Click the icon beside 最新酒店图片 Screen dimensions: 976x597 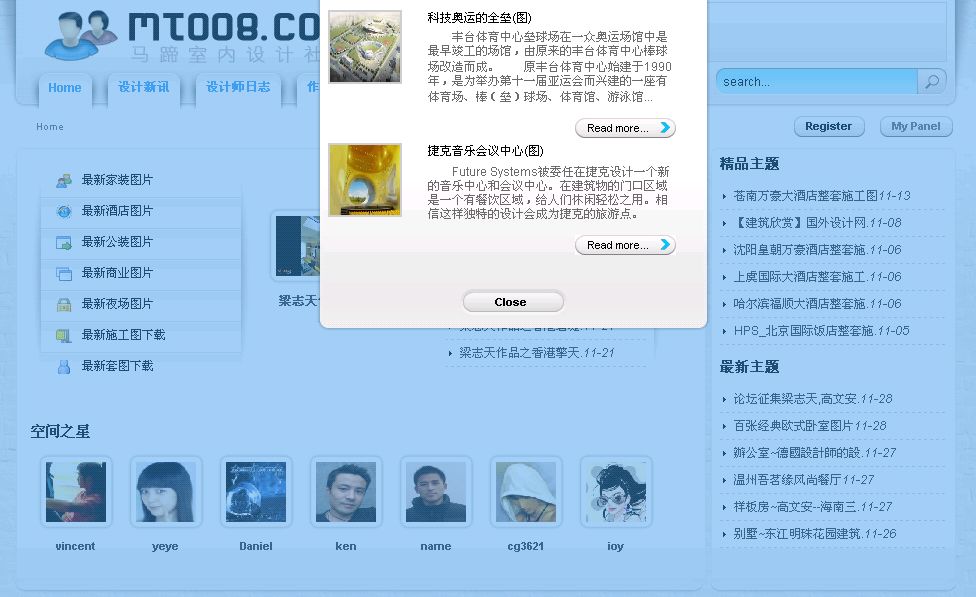64,212
